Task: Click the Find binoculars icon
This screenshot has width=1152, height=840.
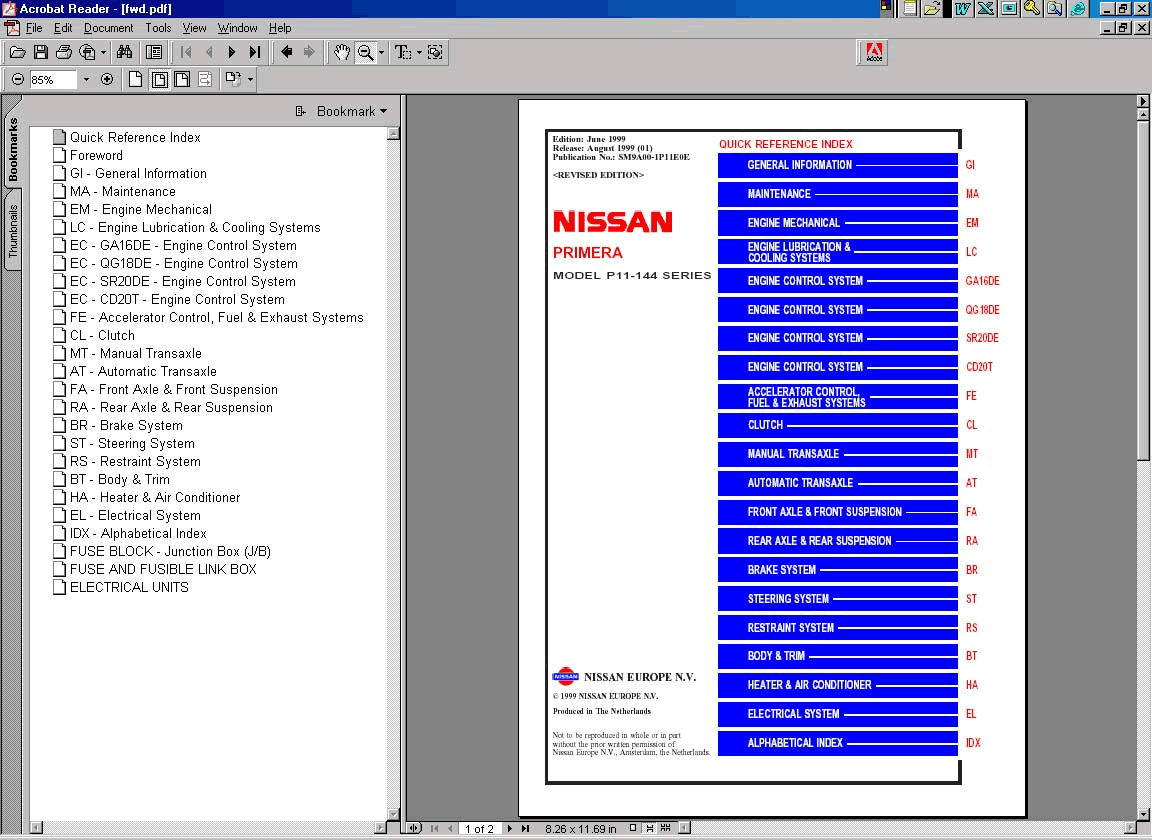Action: pyautogui.click(x=124, y=52)
